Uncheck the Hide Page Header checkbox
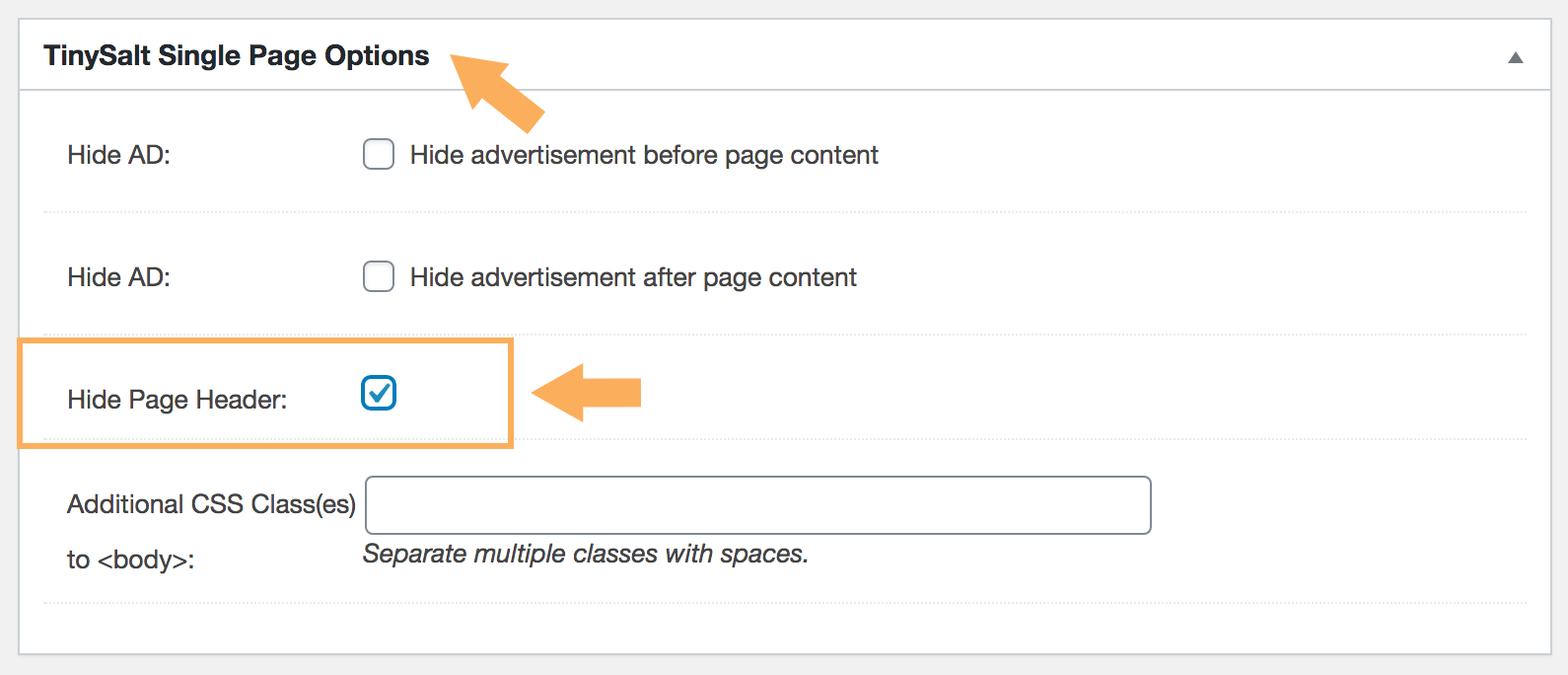The image size is (1568, 675). click(x=378, y=393)
